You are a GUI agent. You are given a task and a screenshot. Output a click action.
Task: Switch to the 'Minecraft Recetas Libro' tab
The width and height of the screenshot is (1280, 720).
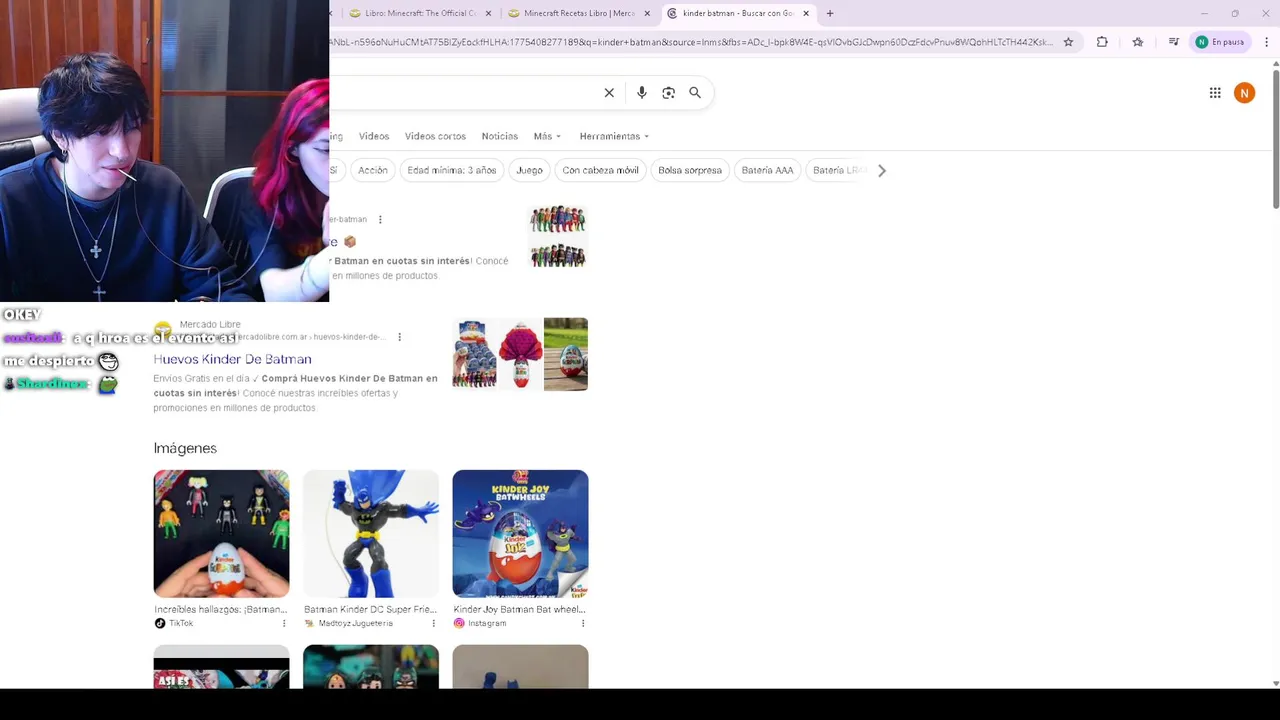579,13
